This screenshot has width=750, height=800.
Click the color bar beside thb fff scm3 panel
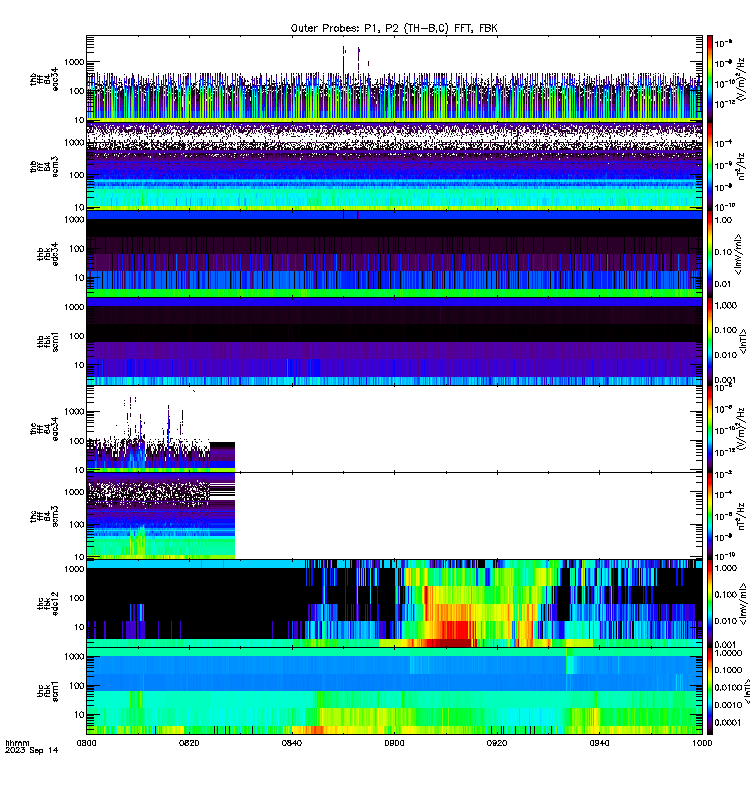click(710, 166)
